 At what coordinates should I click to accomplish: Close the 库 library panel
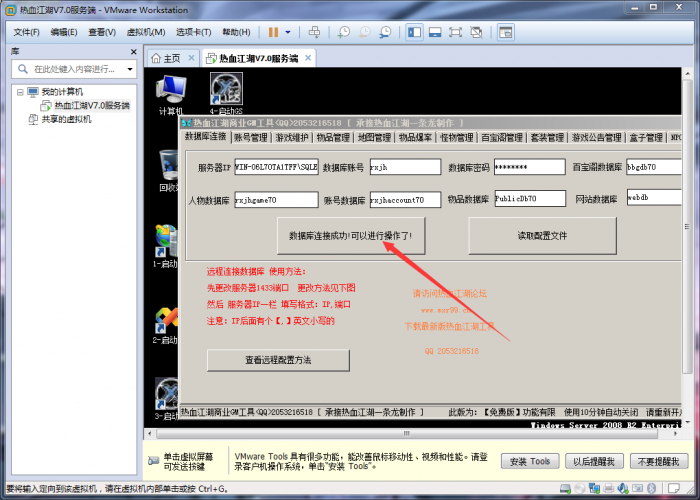pyautogui.click(x=133, y=52)
